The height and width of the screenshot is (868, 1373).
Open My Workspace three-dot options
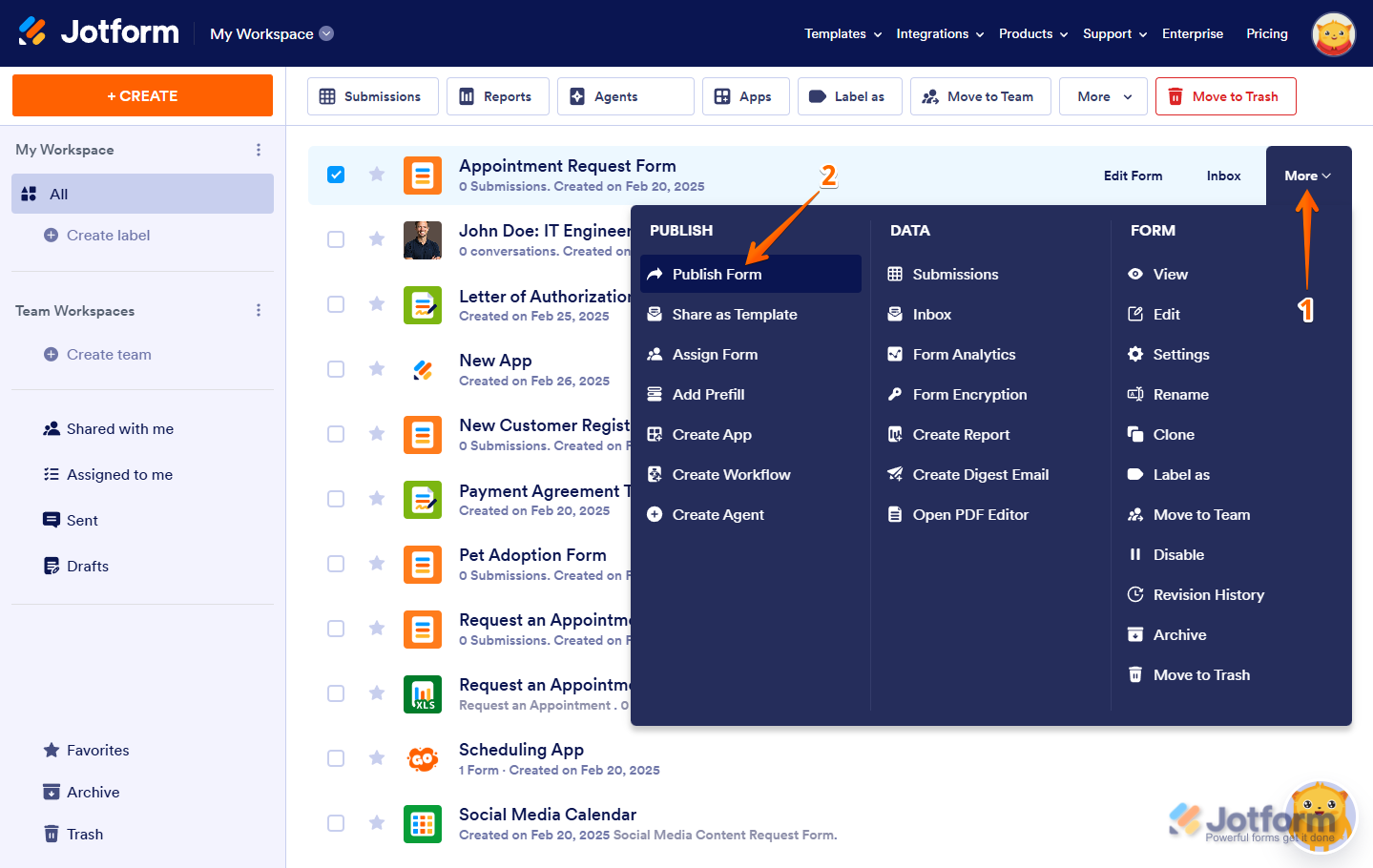pyautogui.click(x=259, y=150)
